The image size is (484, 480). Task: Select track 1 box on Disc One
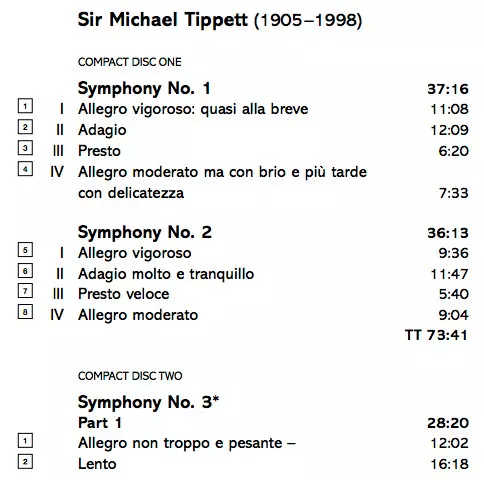click(25, 106)
